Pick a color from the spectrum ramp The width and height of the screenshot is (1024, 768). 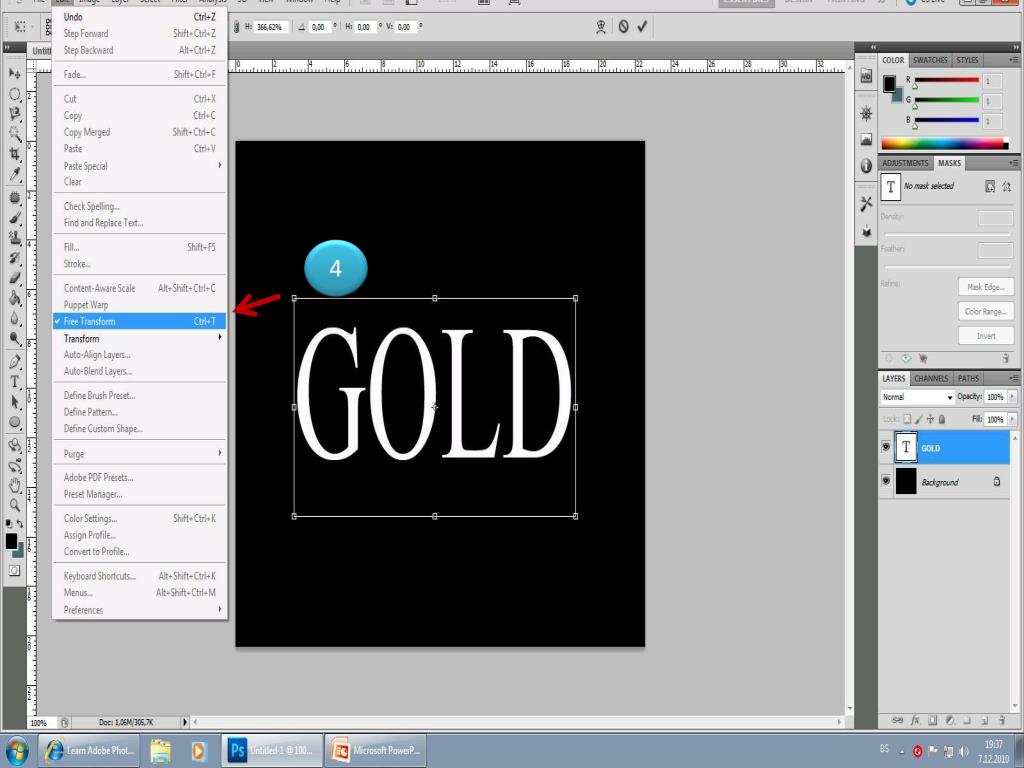click(944, 144)
